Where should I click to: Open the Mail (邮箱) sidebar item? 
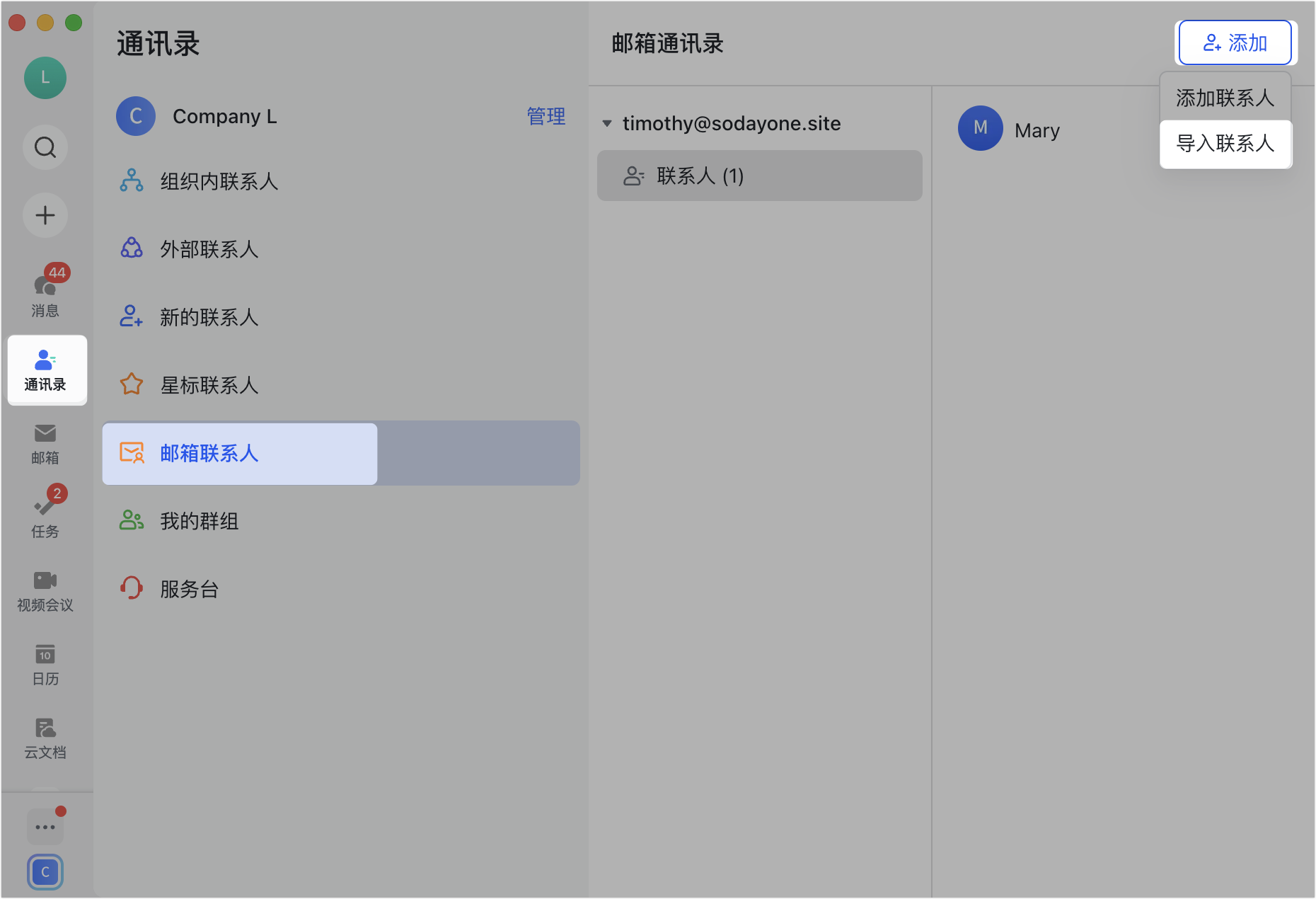tap(45, 445)
